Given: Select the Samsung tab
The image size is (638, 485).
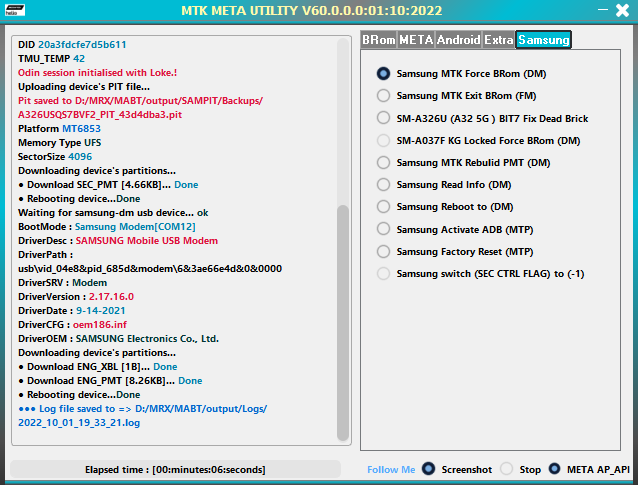Looking at the screenshot, I should pos(544,40).
